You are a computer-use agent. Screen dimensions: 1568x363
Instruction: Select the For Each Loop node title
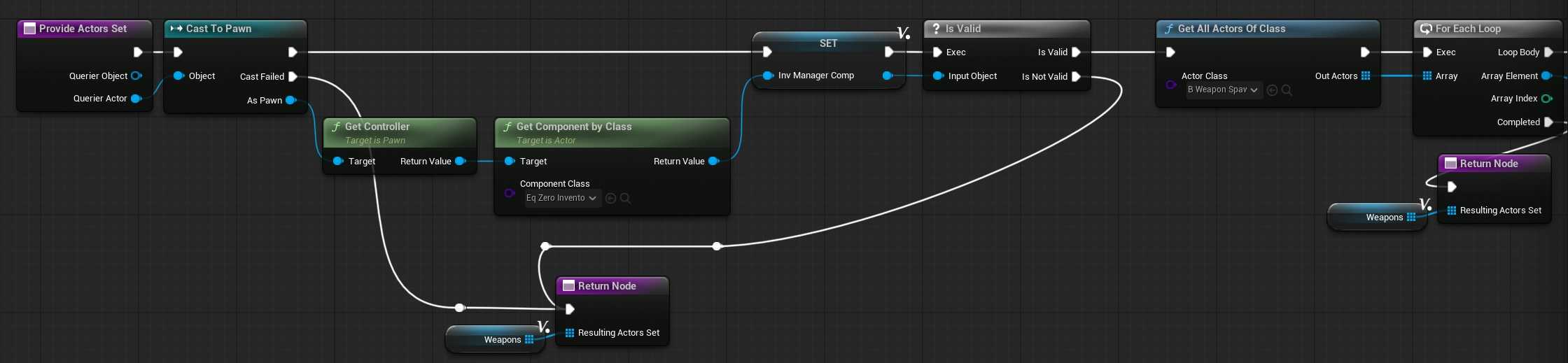tap(1468, 29)
